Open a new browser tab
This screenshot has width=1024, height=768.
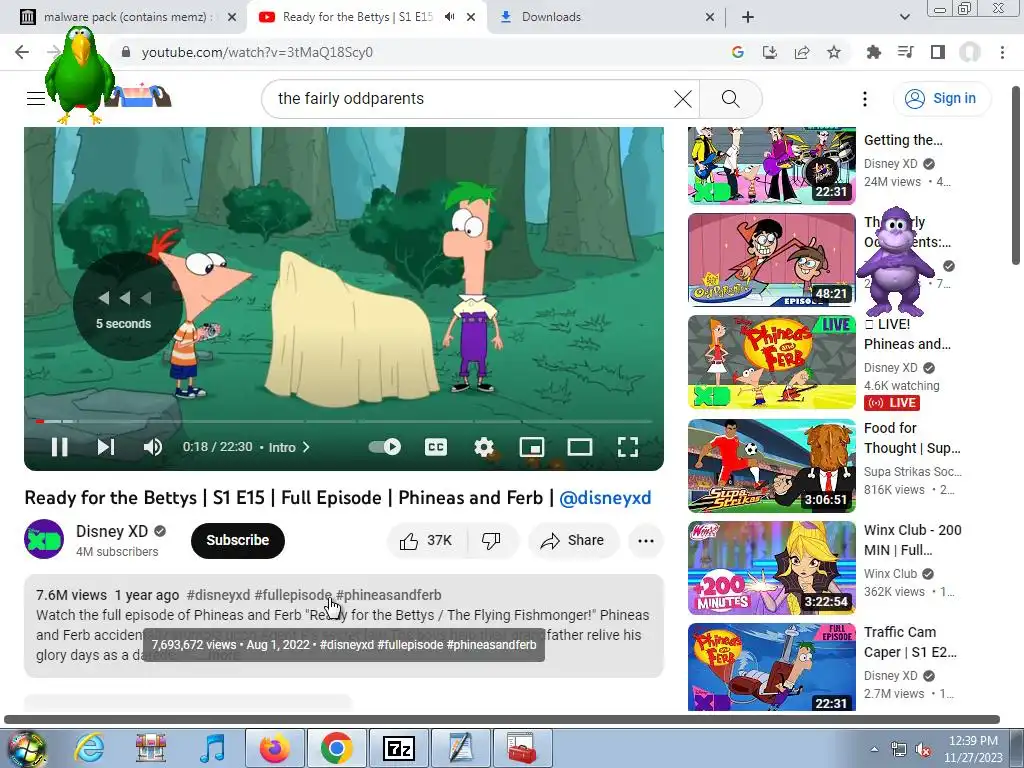[748, 17]
